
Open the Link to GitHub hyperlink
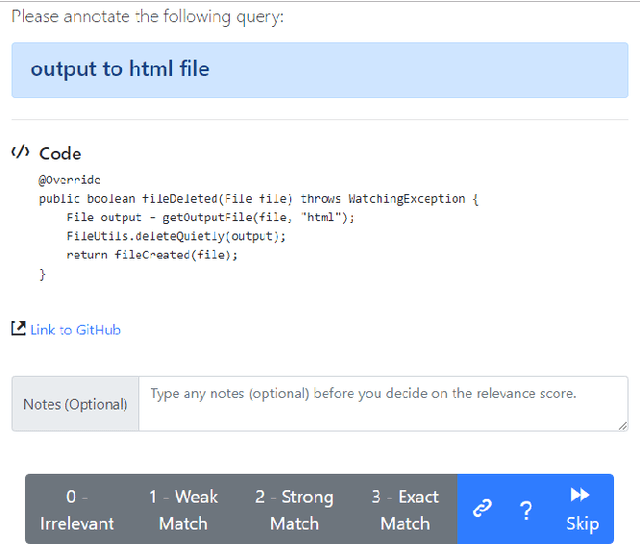[76, 330]
